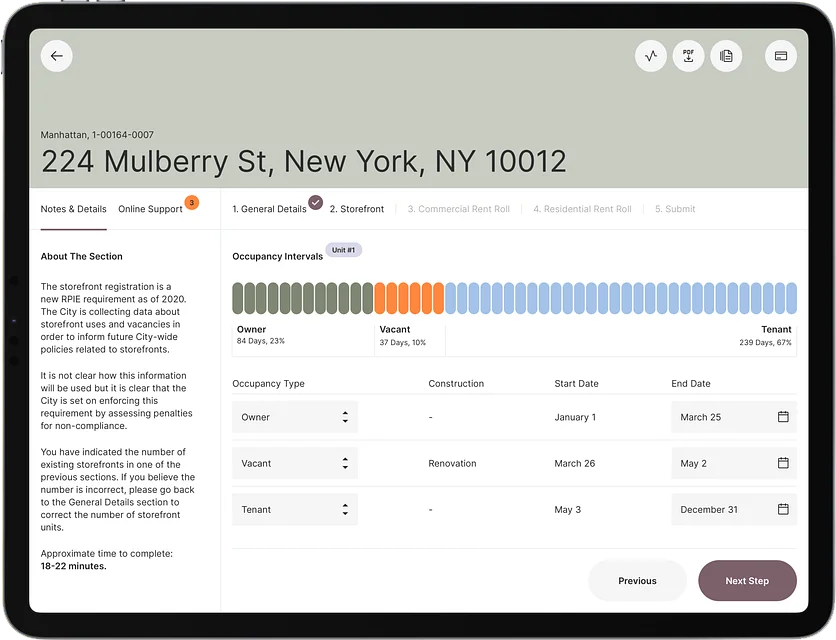Click the back arrow button
The image size is (836, 640).
(56, 56)
